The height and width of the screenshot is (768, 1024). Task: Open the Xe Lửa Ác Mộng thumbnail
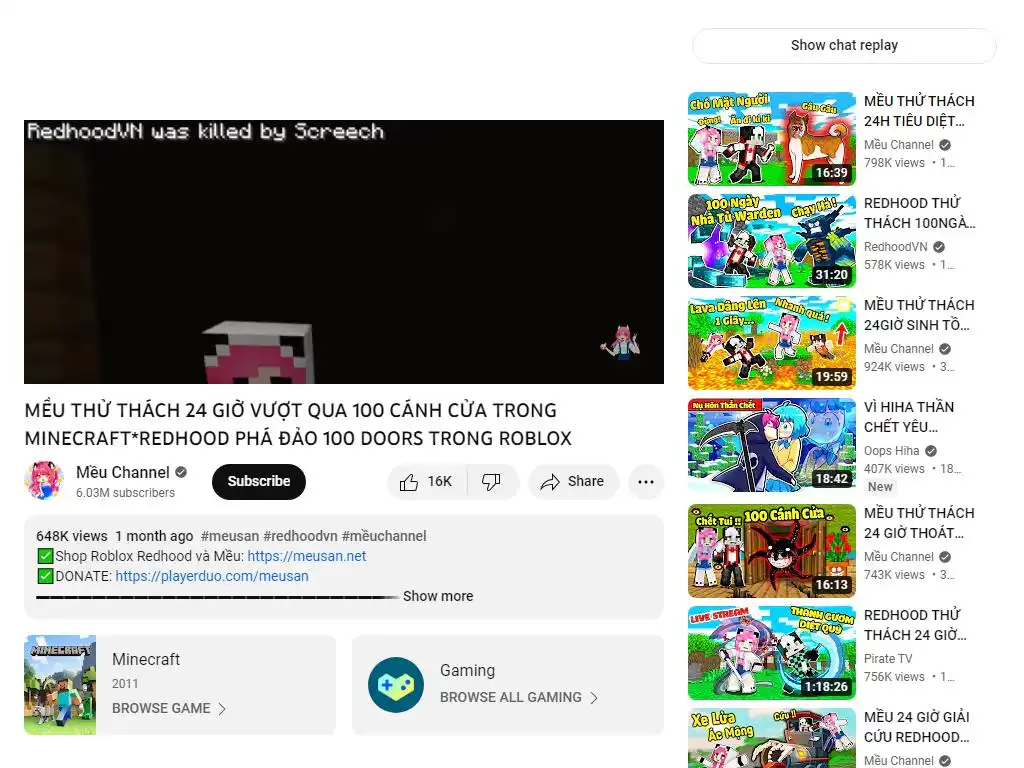pyautogui.click(x=772, y=738)
